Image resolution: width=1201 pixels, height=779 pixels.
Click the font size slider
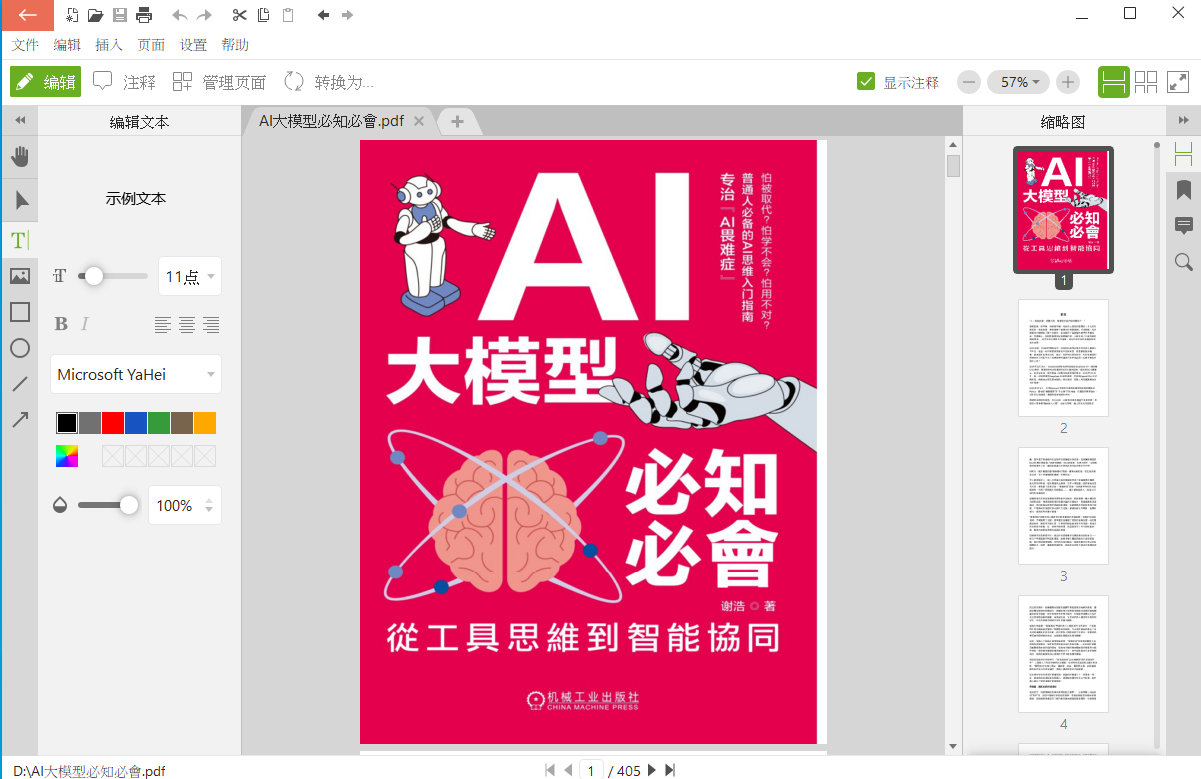pos(114,276)
